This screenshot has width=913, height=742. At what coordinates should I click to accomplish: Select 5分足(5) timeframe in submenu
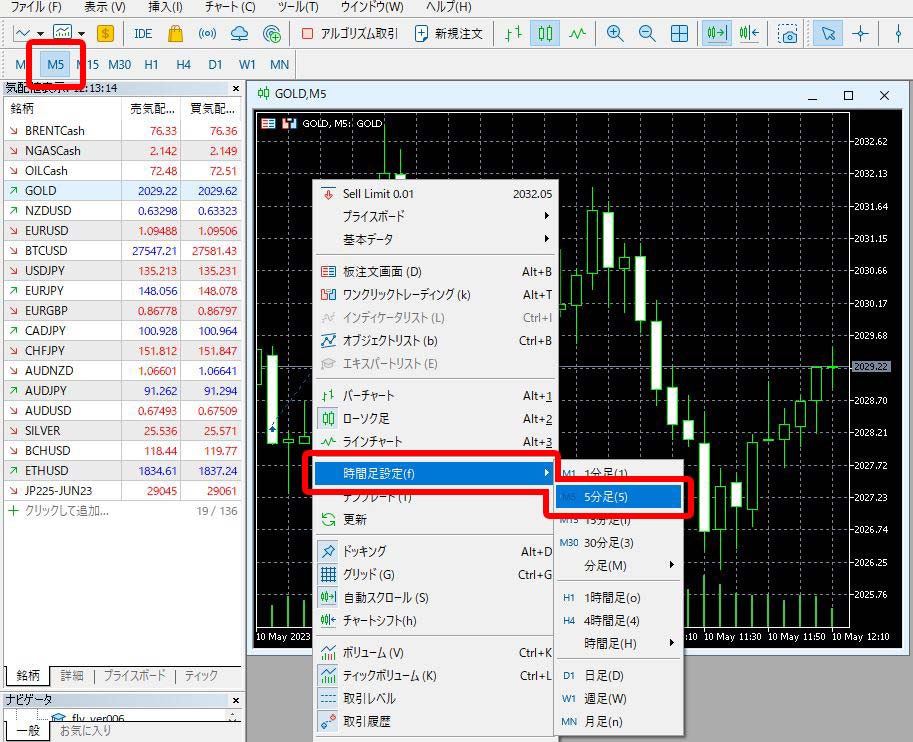[x=618, y=496]
